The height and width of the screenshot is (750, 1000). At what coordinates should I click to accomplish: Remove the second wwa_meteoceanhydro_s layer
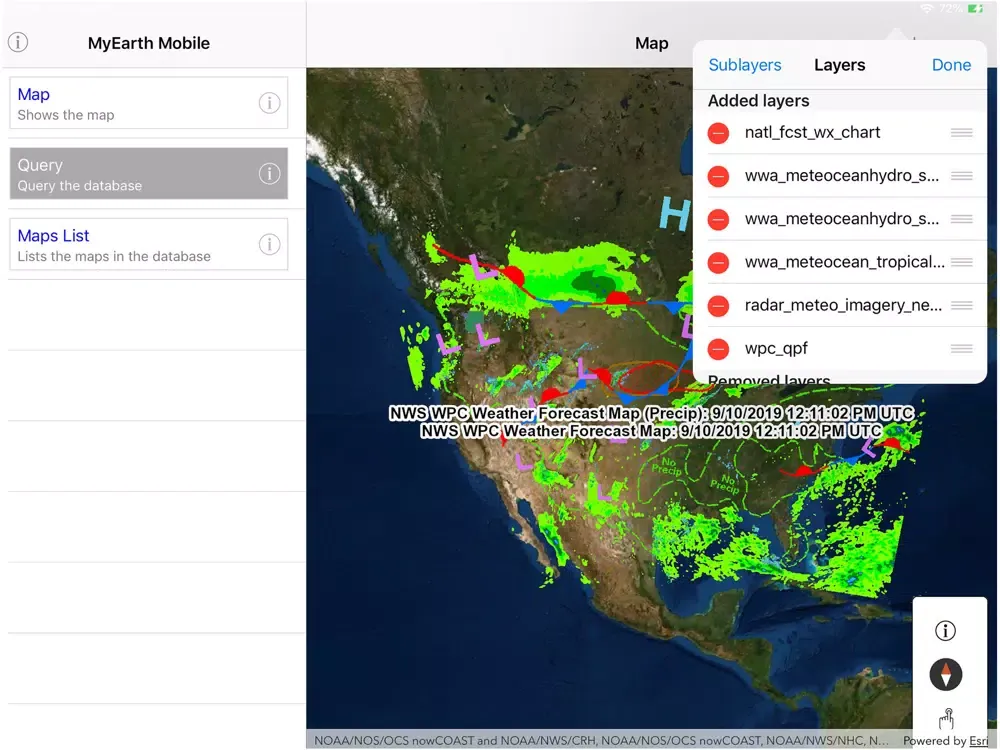(718, 220)
